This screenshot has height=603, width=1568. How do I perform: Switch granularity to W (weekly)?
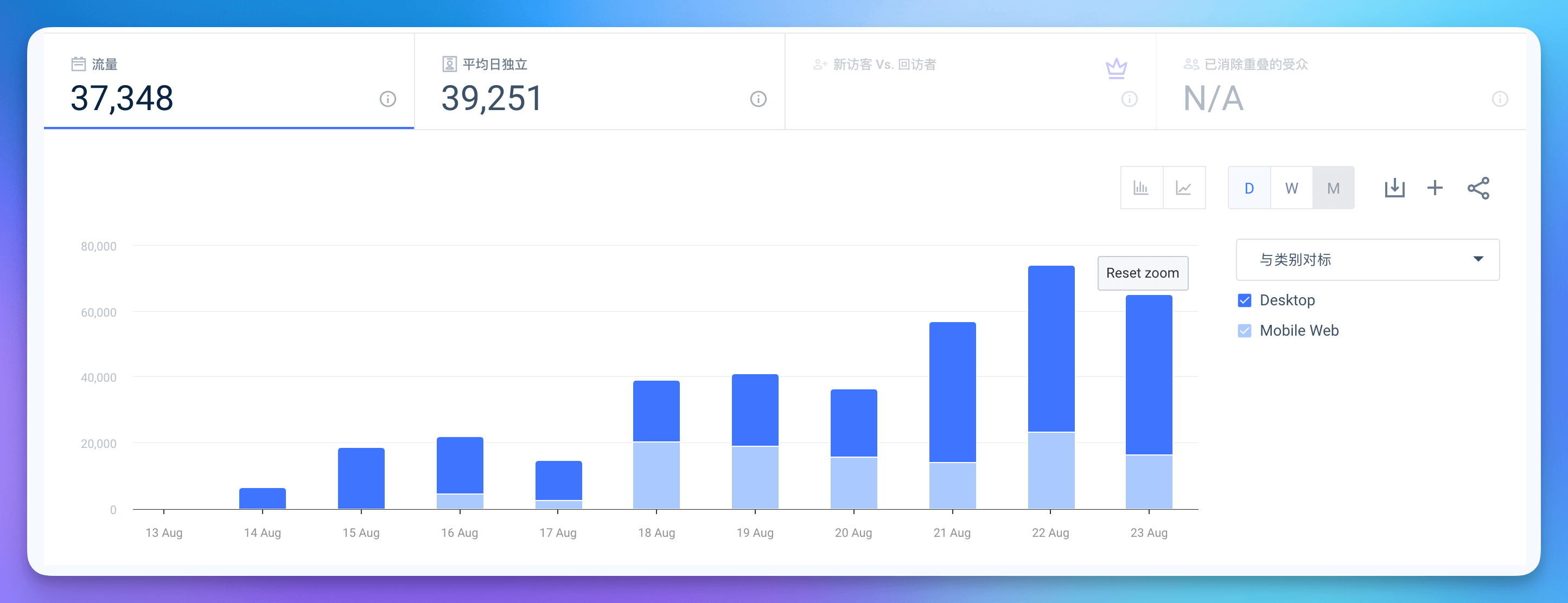coord(1291,188)
